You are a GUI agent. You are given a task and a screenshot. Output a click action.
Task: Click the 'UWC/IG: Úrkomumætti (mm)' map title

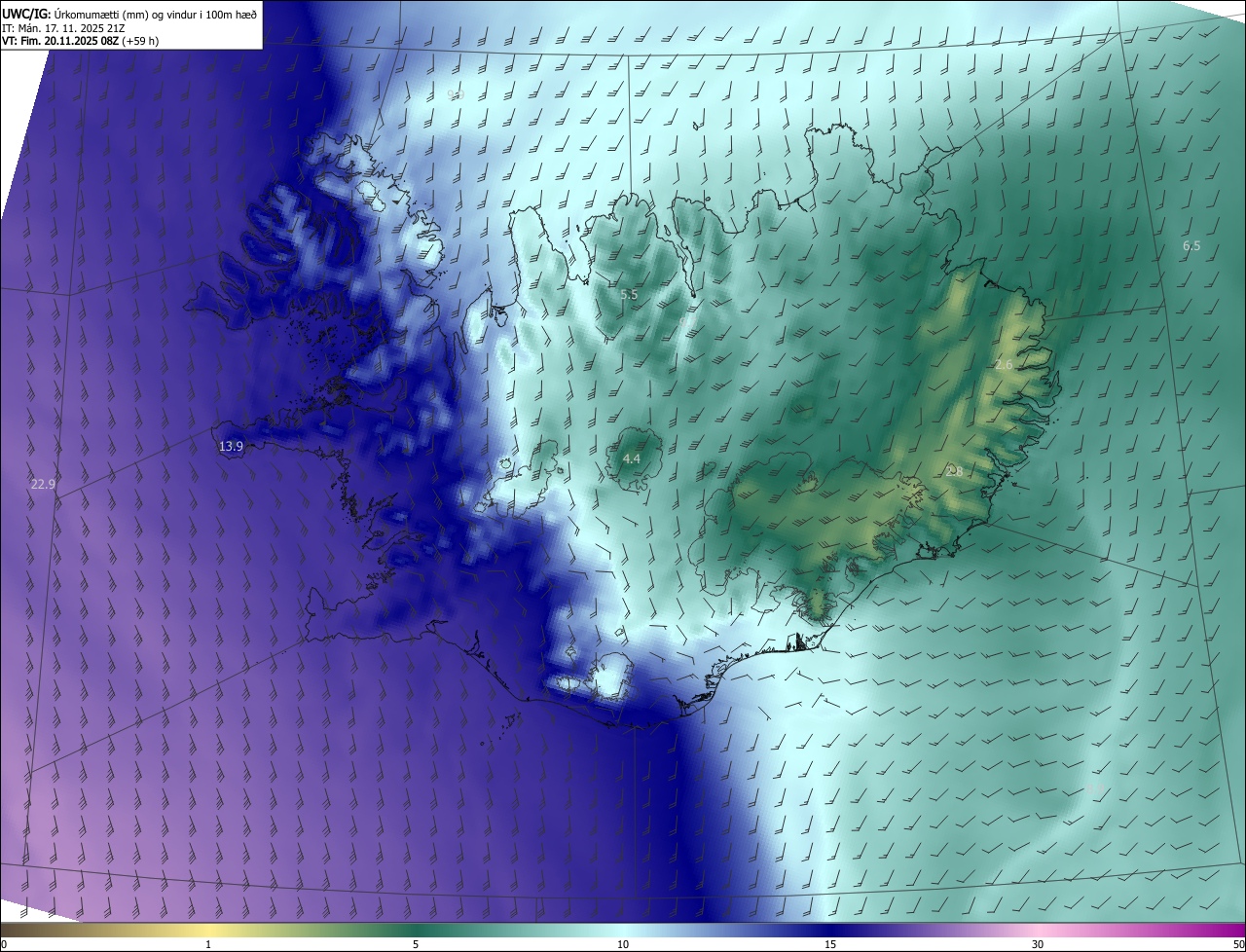click(129, 14)
